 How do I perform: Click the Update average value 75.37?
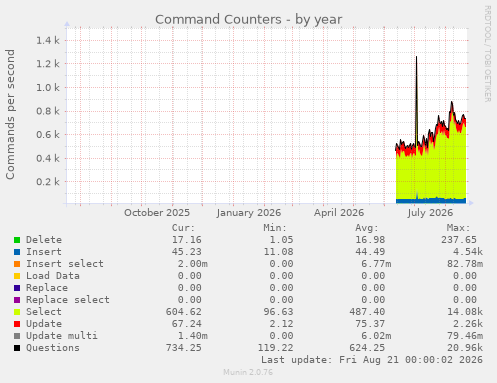pyautogui.click(x=370, y=324)
